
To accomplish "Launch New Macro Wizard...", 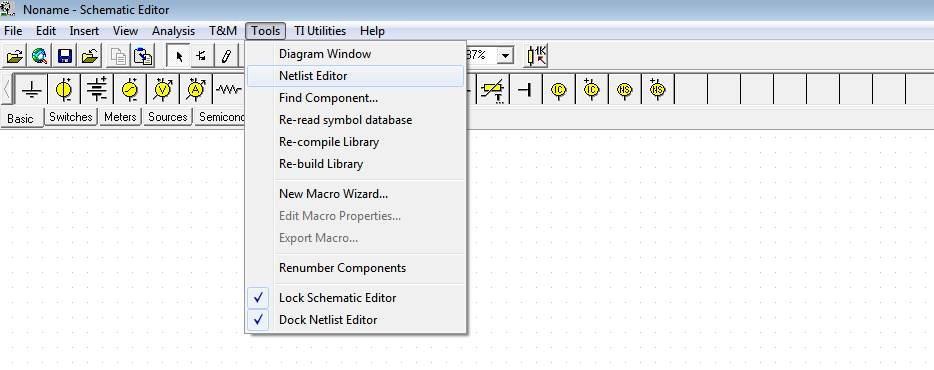I will [x=356, y=194].
